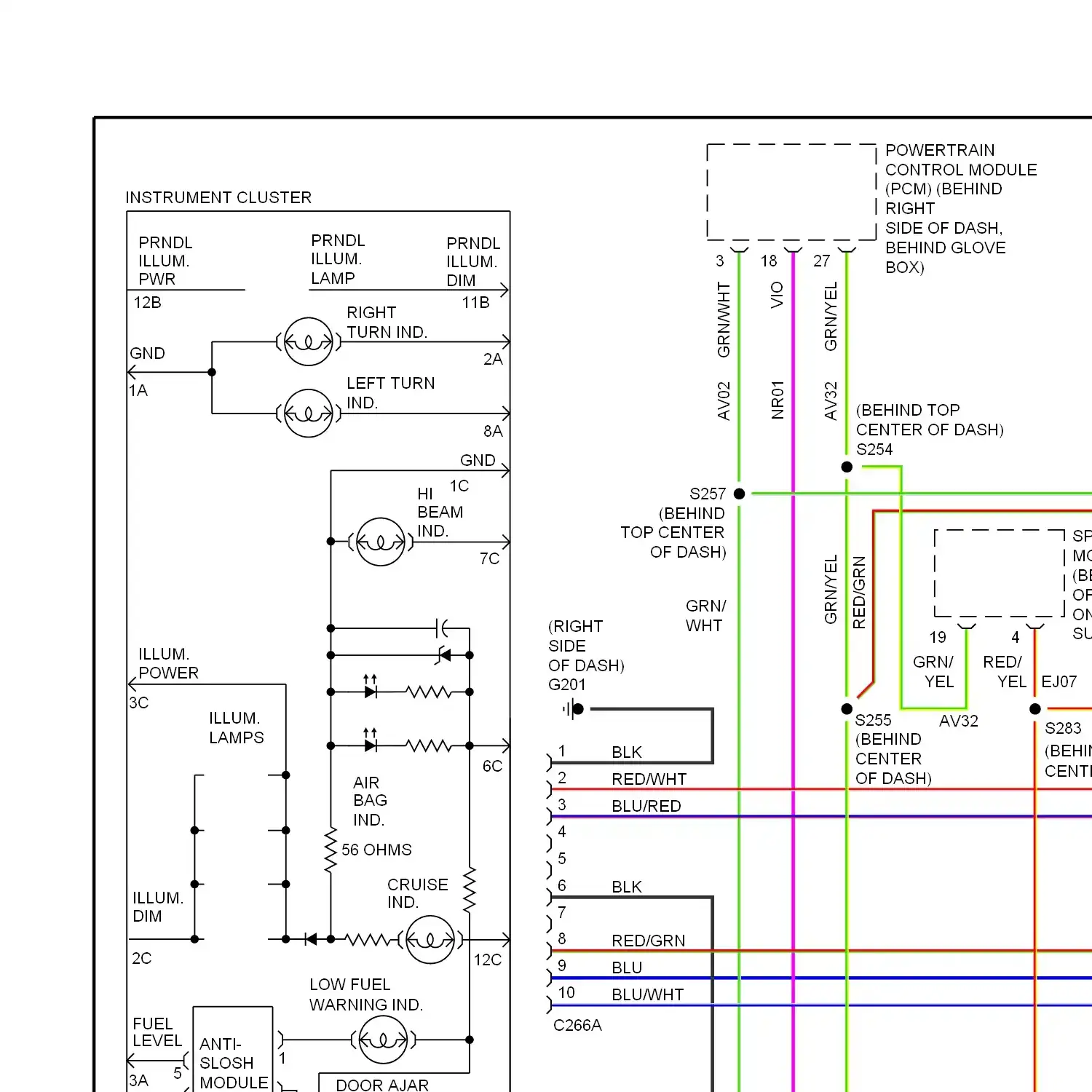Click the ILLUM. LAMPS label
The image size is (1092, 1092).
tap(236, 728)
